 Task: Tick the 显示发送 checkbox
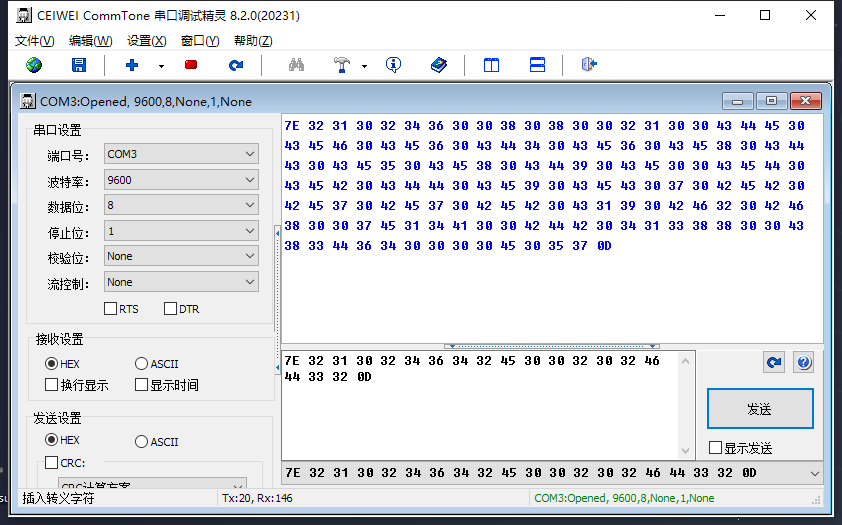715,448
